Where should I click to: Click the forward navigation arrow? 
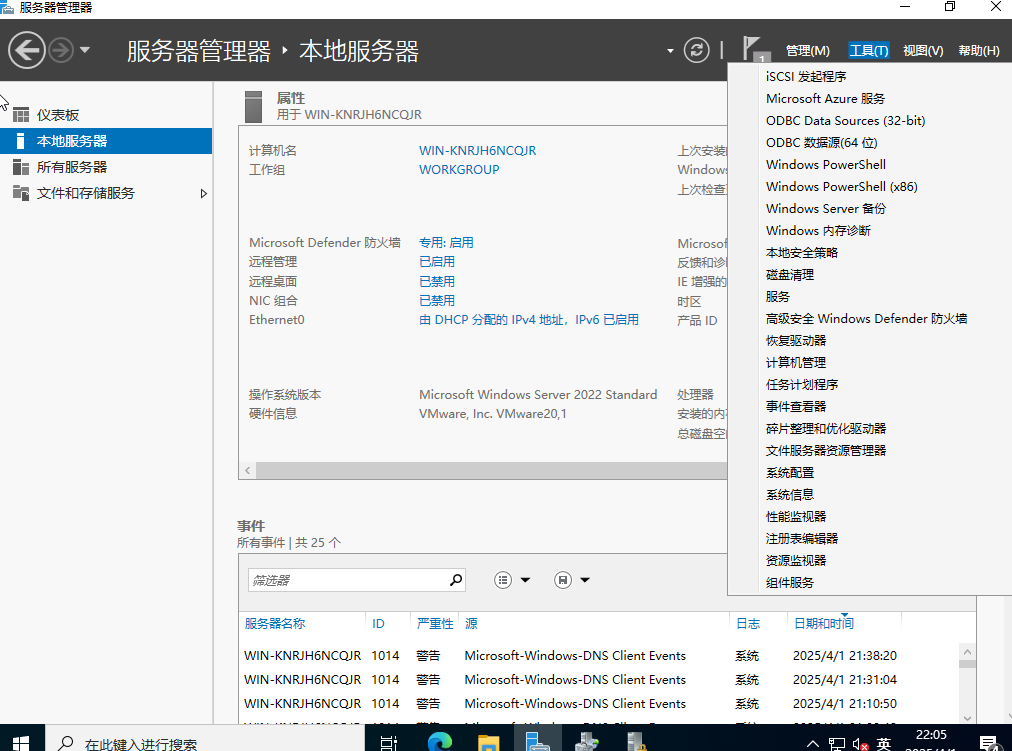point(61,50)
